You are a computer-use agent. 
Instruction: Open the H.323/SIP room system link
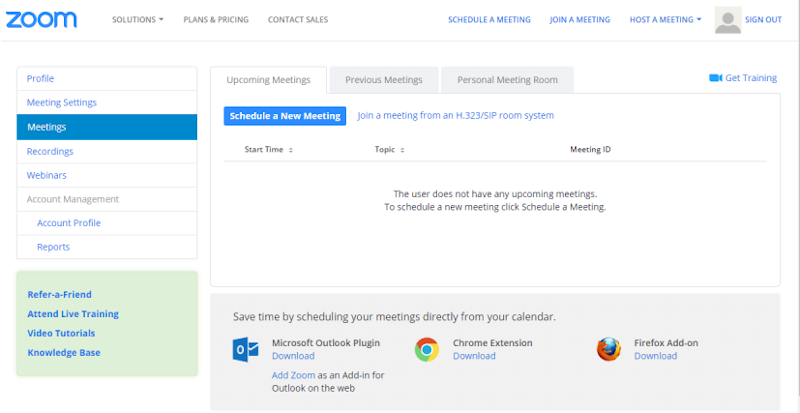(x=455, y=116)
